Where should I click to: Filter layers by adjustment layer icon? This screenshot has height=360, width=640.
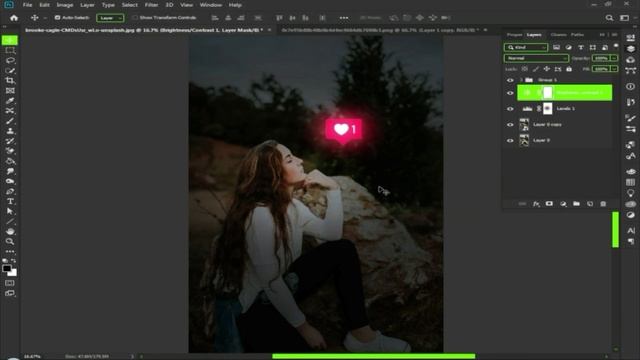coord(569,47)
